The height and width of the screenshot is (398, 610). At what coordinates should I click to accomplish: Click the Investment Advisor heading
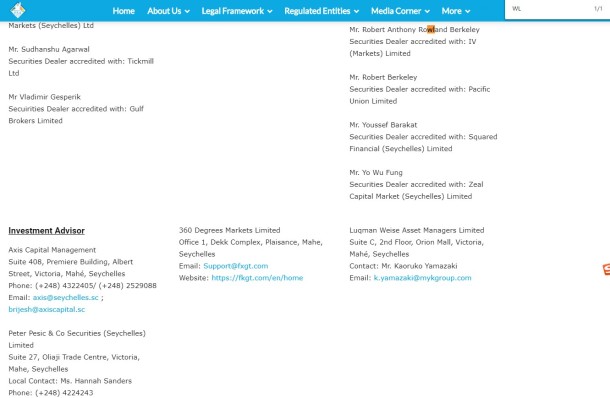click(47, 231)
